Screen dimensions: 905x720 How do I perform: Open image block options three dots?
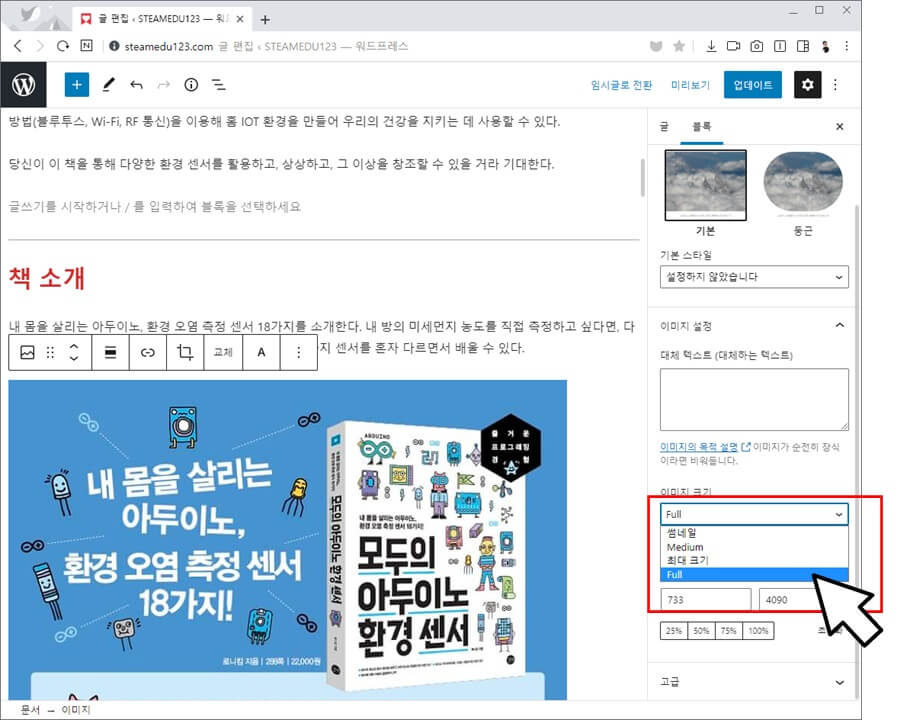click(x=298, y=352)
